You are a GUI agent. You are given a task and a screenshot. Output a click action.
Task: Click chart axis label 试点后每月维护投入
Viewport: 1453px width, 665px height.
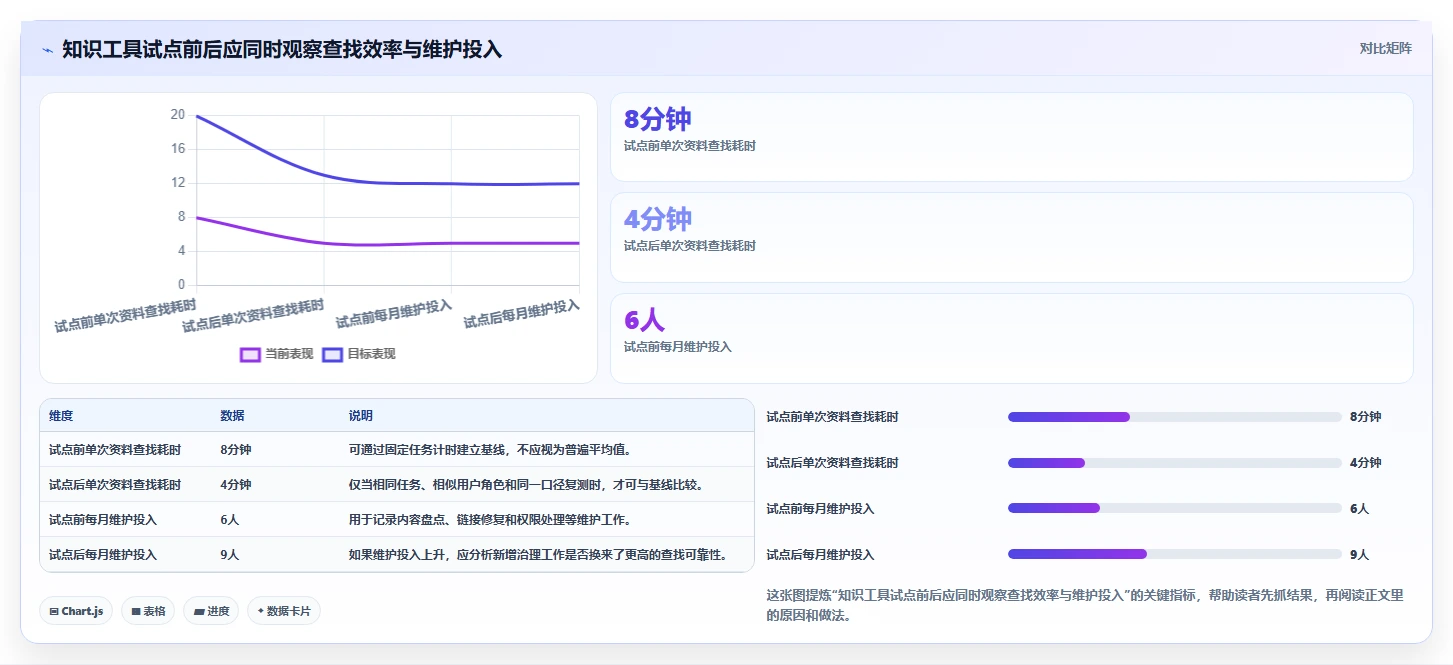click(x=521, y=314)
